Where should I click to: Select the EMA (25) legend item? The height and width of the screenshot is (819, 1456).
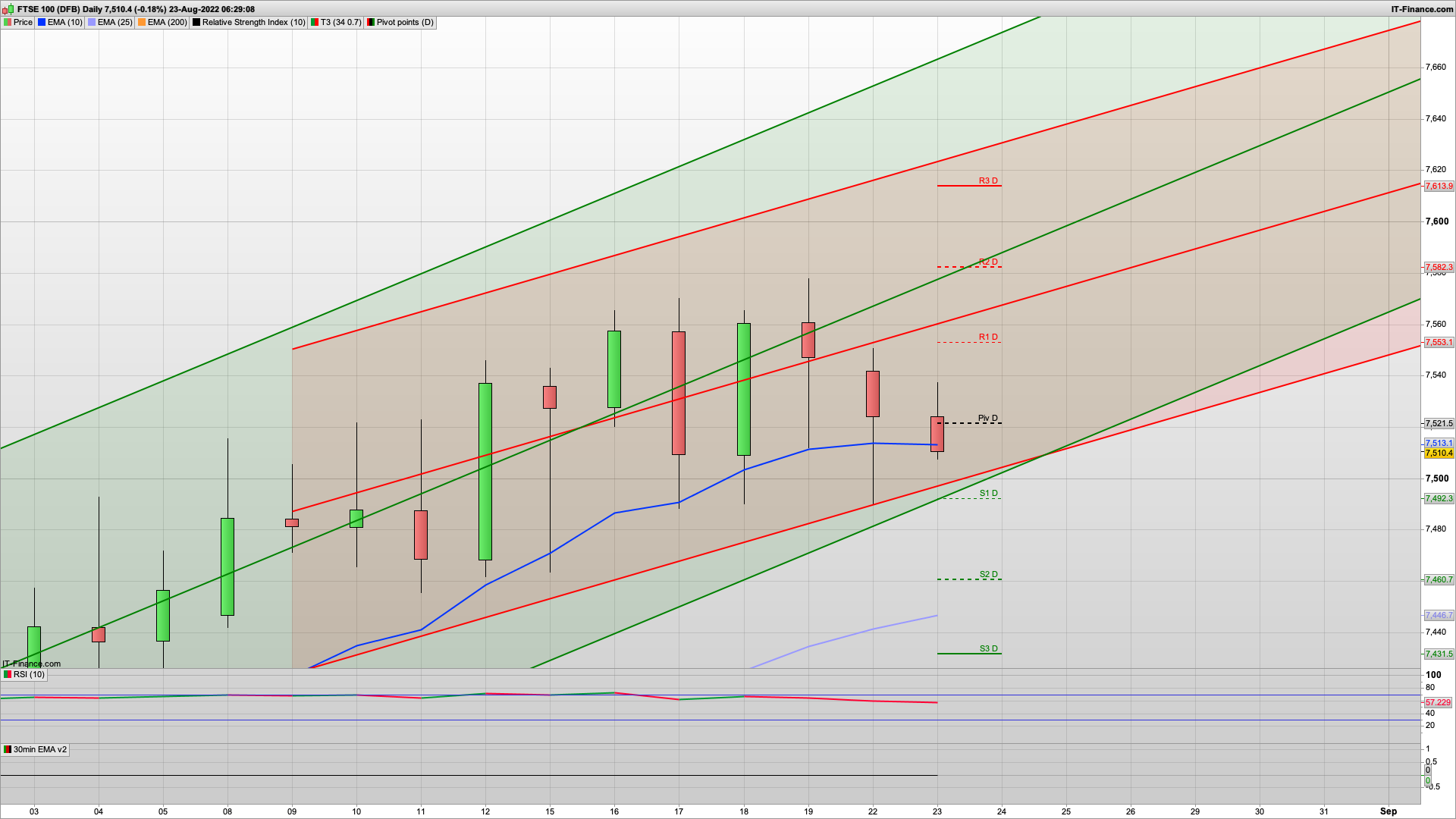click(110, 22)
